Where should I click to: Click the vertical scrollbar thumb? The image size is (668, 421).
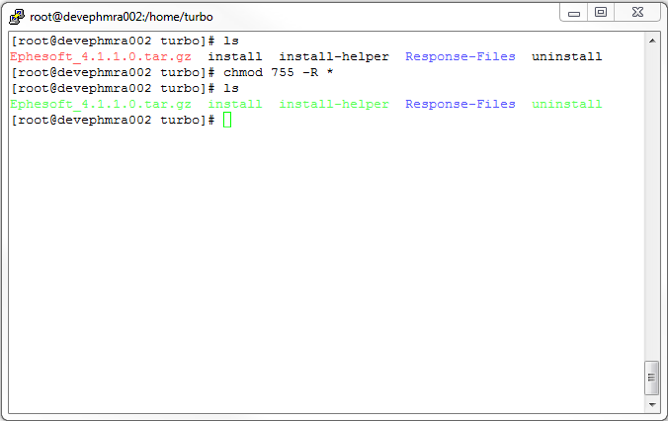click(651, 378)
